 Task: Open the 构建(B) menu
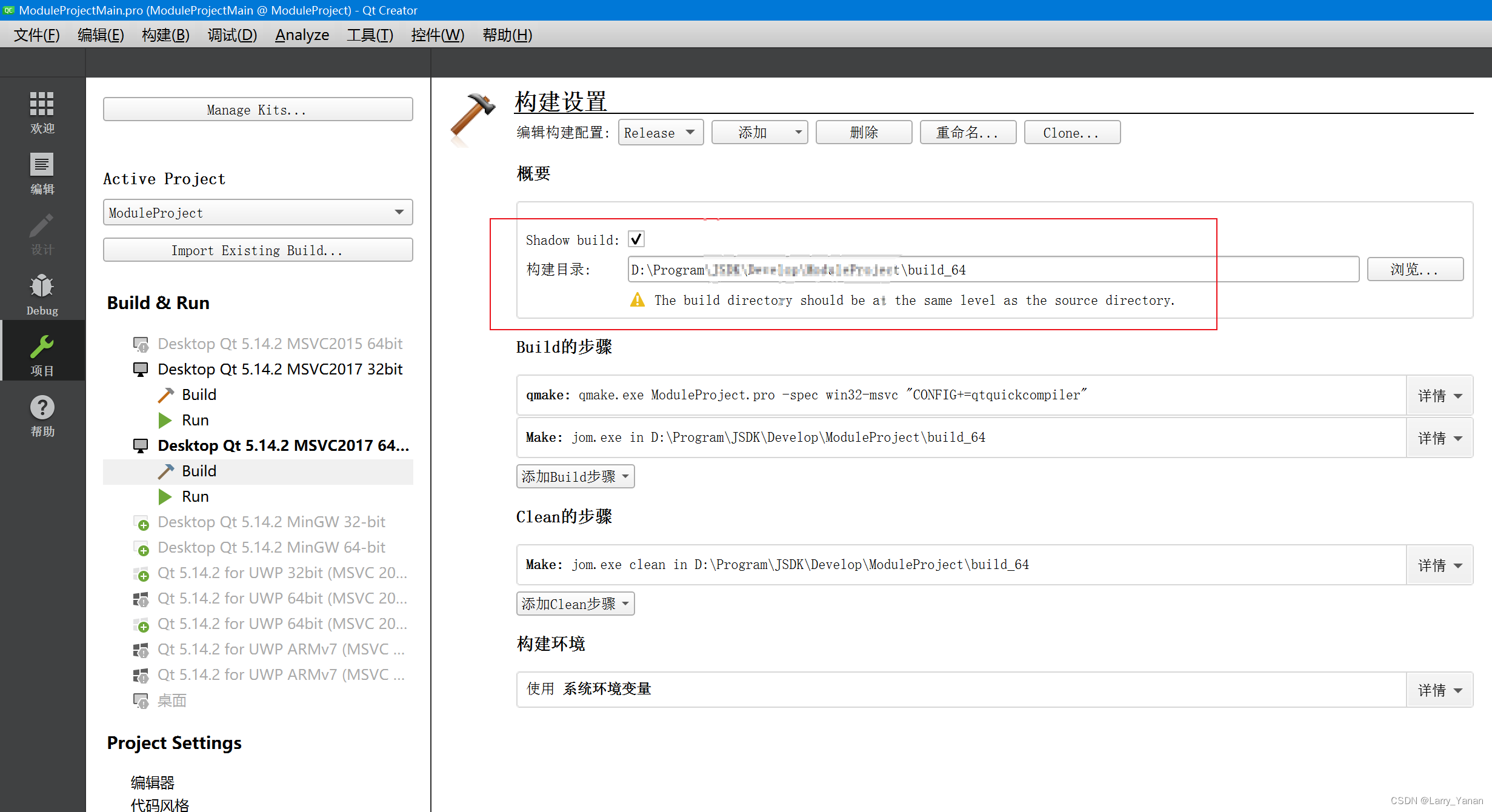[x=165, y=35]
